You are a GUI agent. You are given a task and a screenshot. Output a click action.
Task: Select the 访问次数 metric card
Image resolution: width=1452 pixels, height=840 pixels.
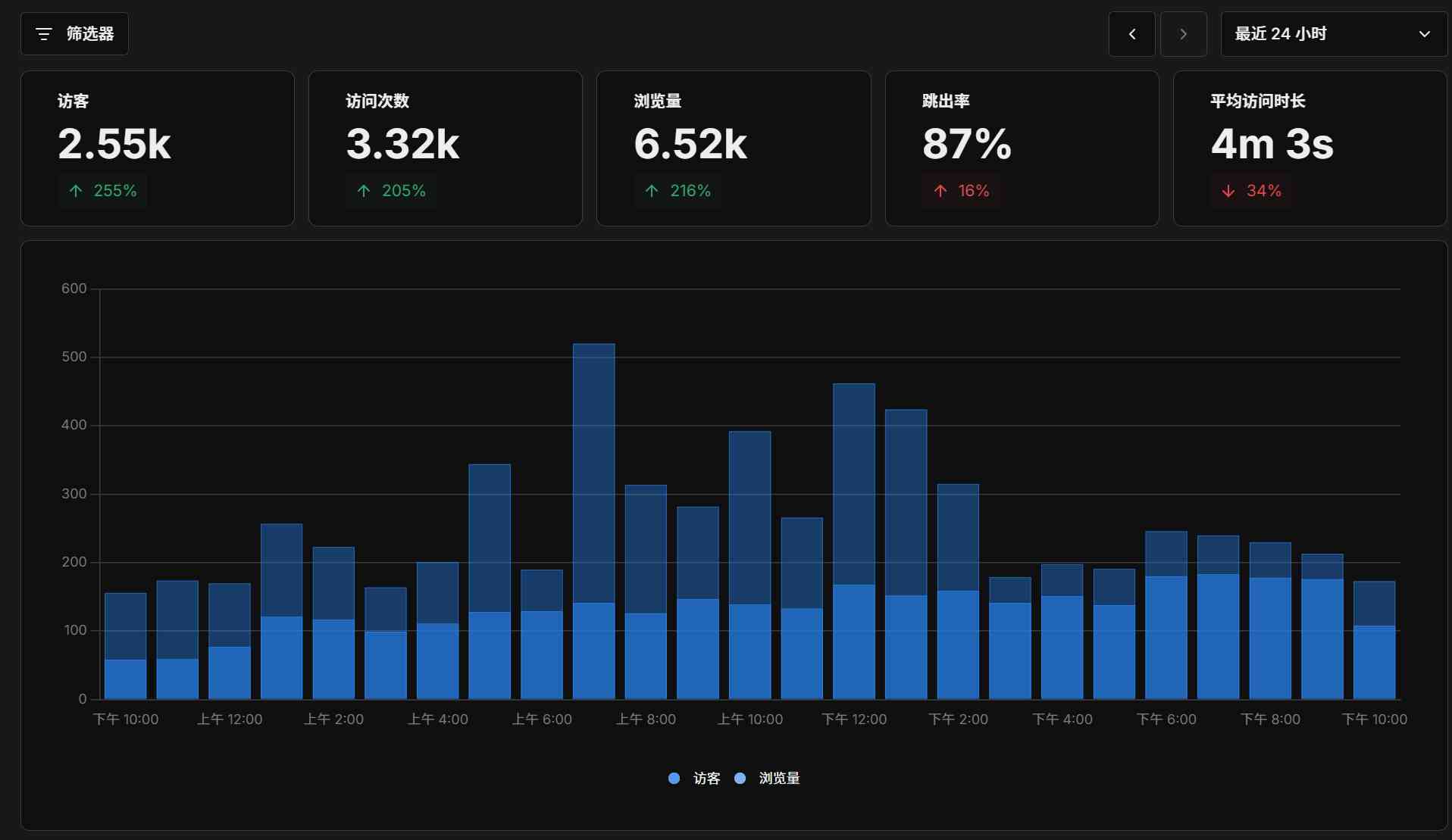coord(445,148)
